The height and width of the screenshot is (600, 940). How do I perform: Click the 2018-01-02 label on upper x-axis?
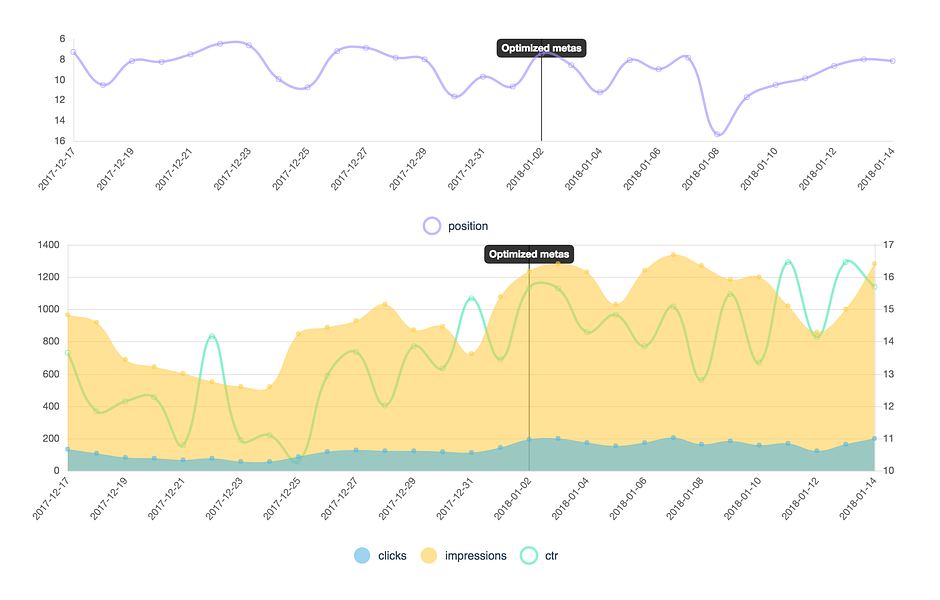(x=525, y=168)
